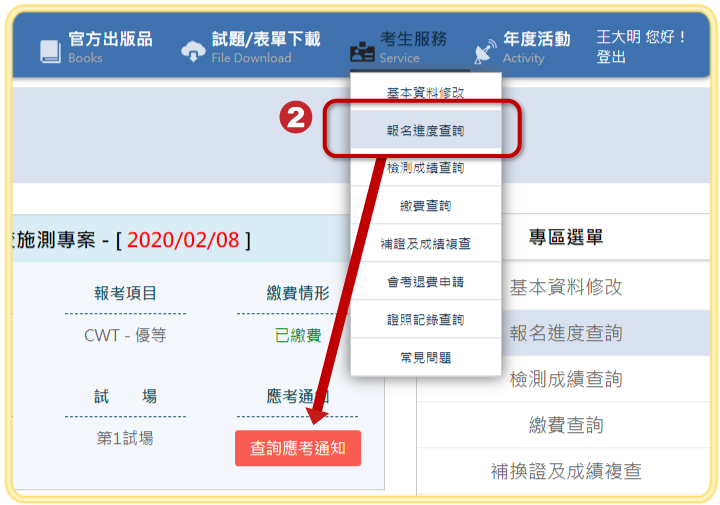Click the 2020/02/08 date text
Screen dimensions: 720x505
tap(183, 240)
